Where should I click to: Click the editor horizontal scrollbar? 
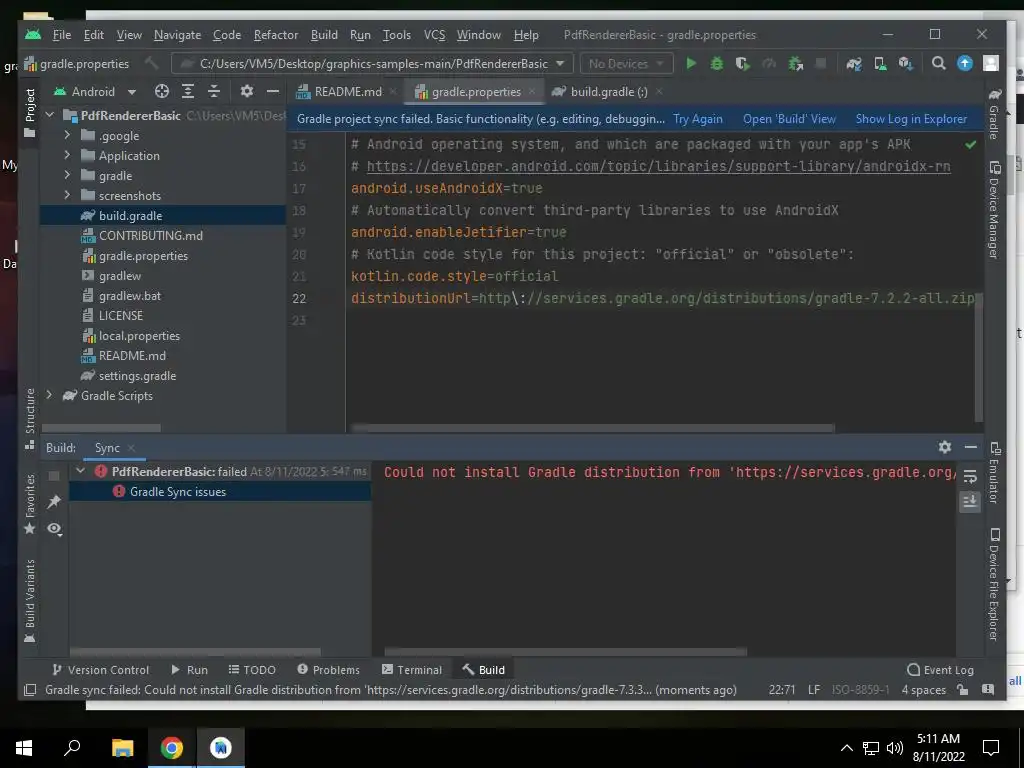tap(593, 428)
